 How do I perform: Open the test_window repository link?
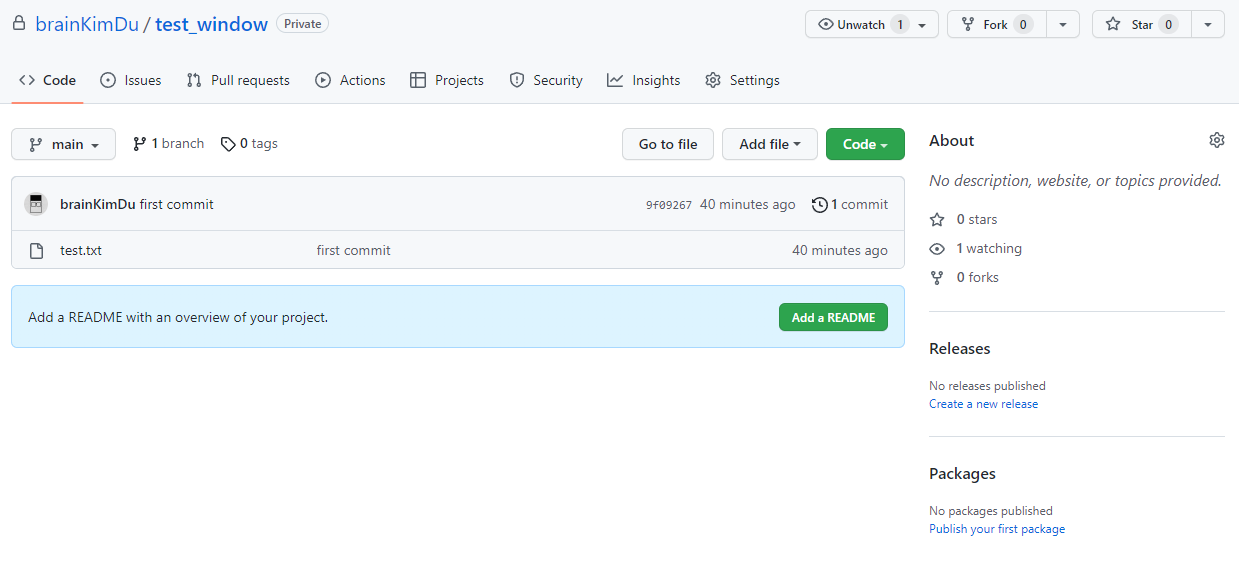point(211,24)
